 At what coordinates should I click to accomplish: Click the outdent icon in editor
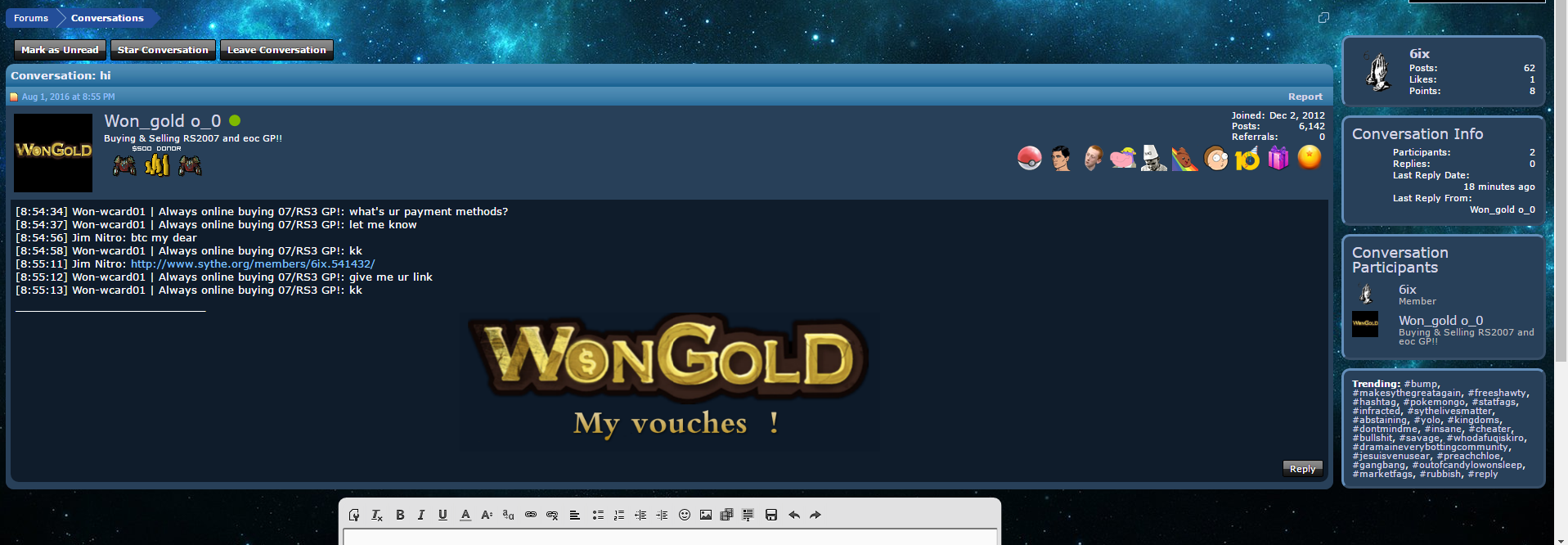(640, 515)
